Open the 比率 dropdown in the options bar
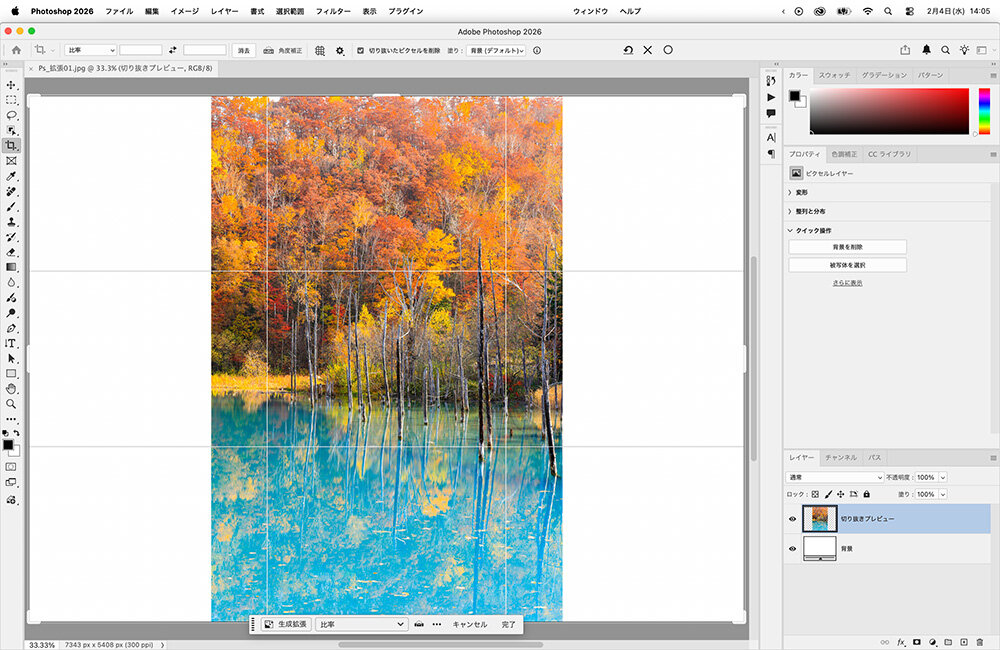Screen dimensions: 1000x650 (90, 50)
